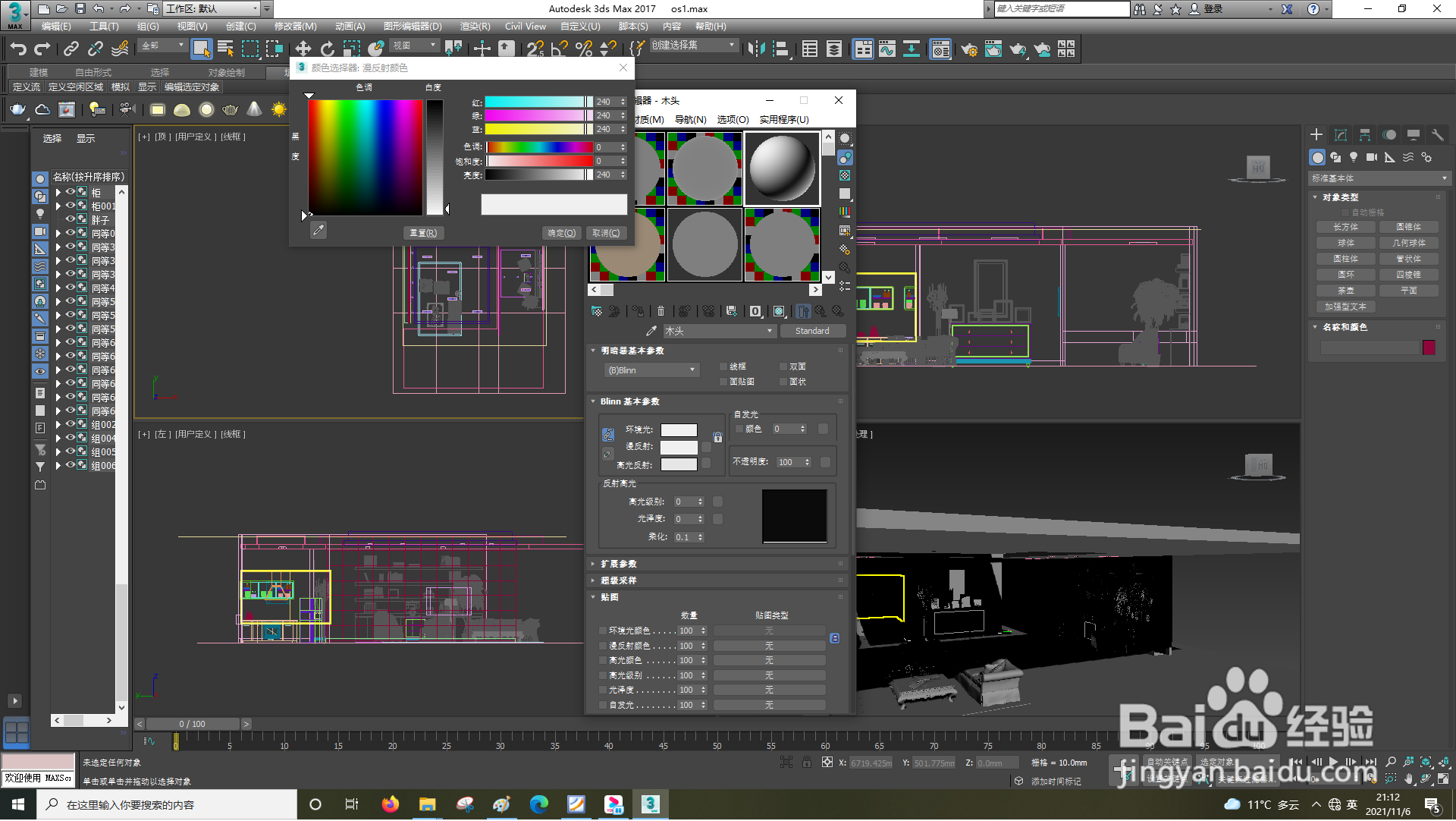Collapse the 贴图 rollout
This screenshot has height=821, width=1456.
coord(610,597)
